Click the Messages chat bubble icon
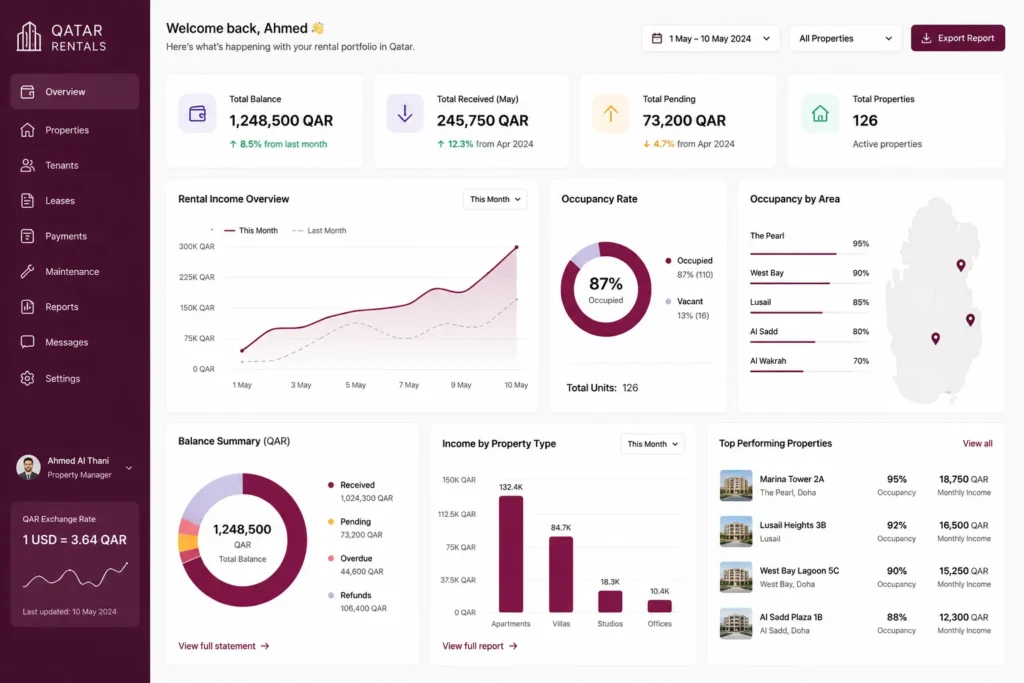The height and width of the screenshot is (683, 1024). [x=27, y=342]
